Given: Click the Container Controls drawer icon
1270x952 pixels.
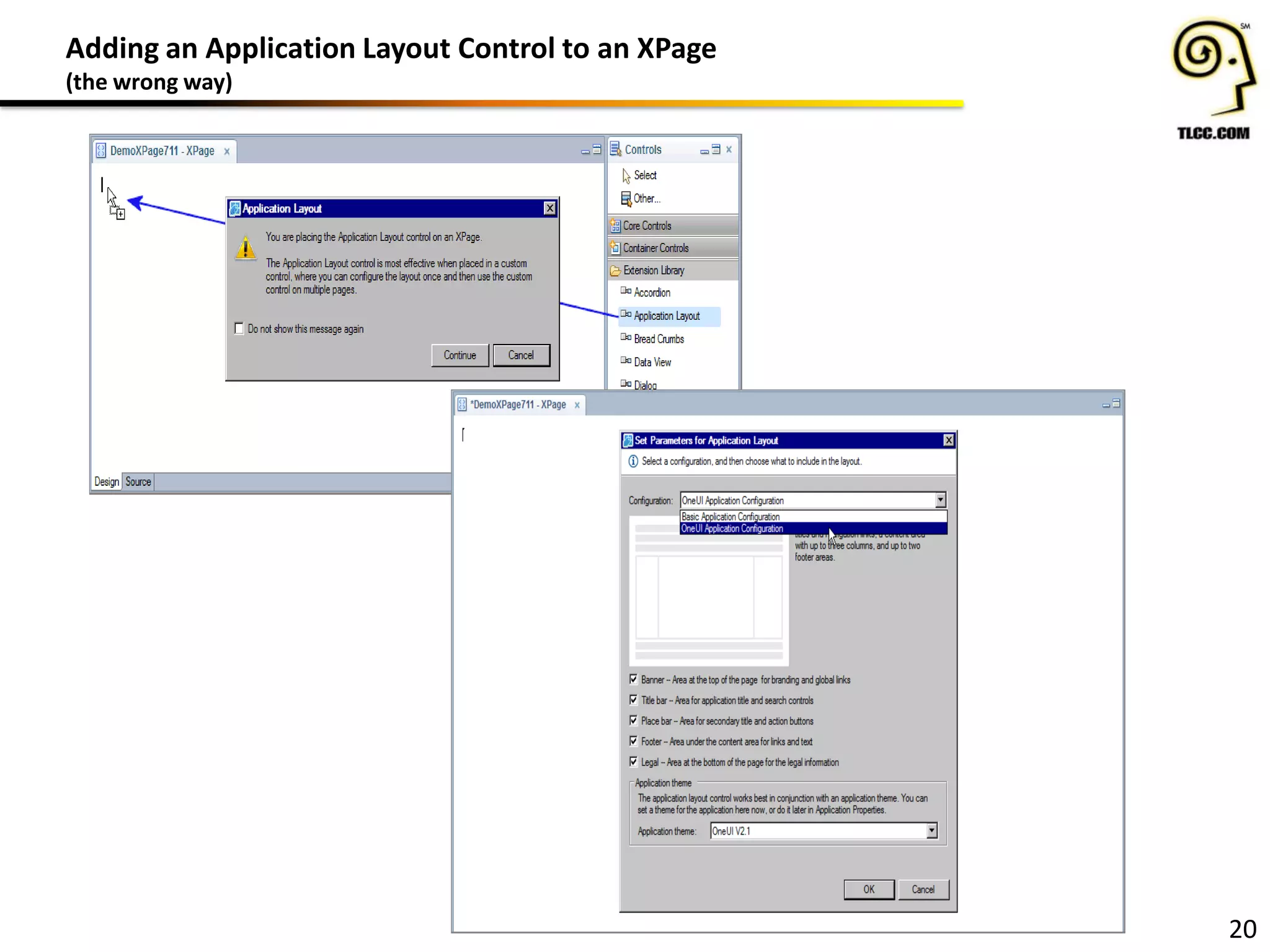Looking at the screenshot, I should pyautogui.click(x=615, y=248).
